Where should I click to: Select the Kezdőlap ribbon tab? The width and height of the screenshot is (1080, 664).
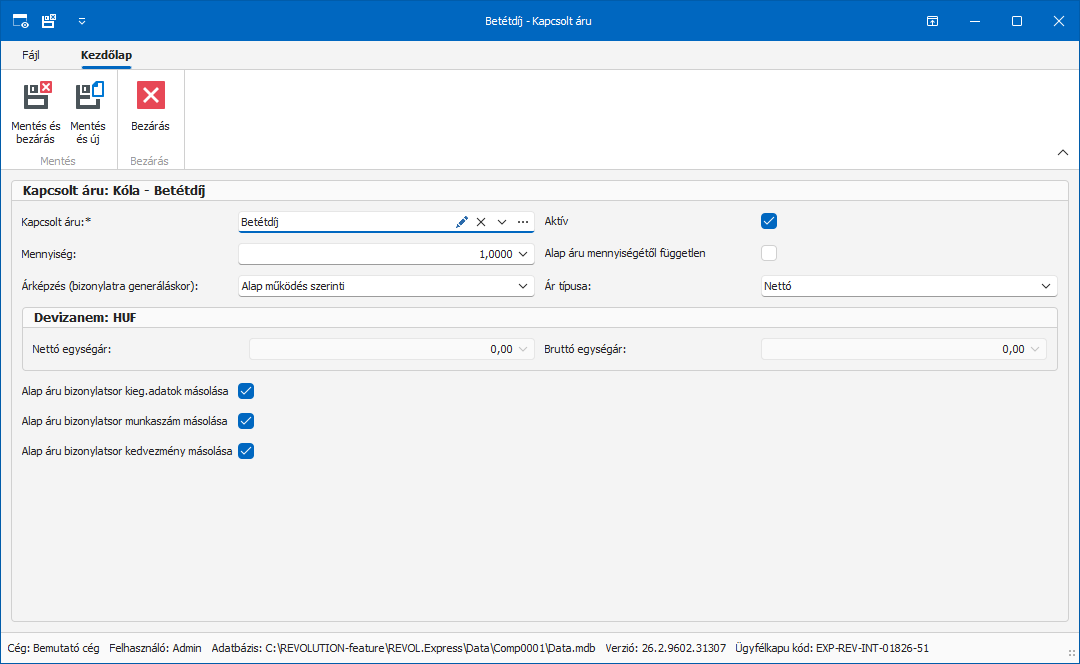[106, 55]
